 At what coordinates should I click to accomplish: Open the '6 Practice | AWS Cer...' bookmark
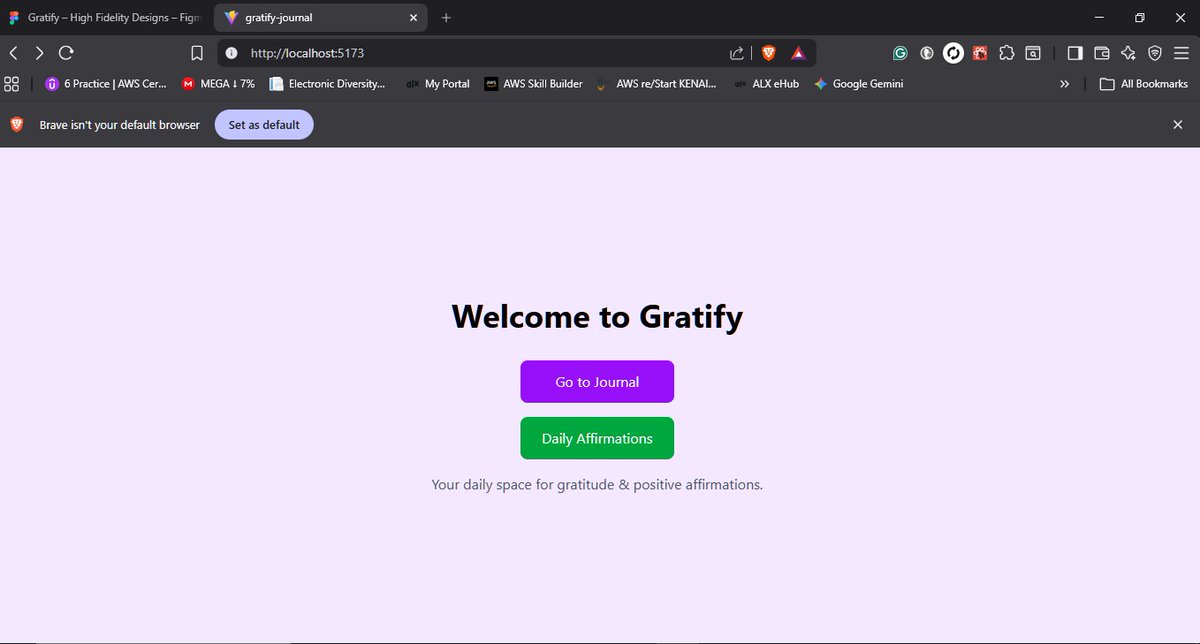tap(106, 84)
